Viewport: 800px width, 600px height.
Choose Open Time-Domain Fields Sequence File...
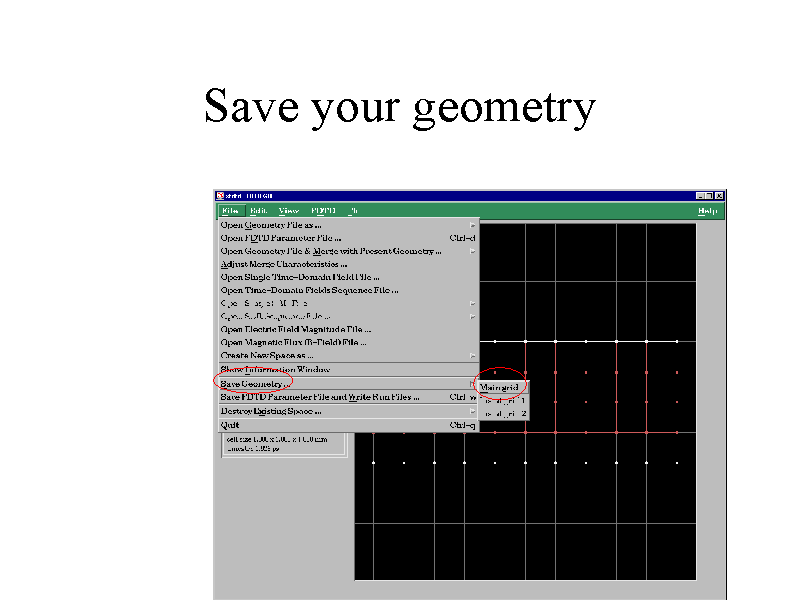coord(349,290)
